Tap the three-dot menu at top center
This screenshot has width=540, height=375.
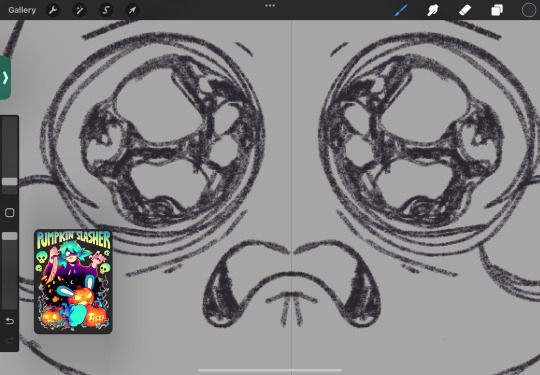[270, 6]
